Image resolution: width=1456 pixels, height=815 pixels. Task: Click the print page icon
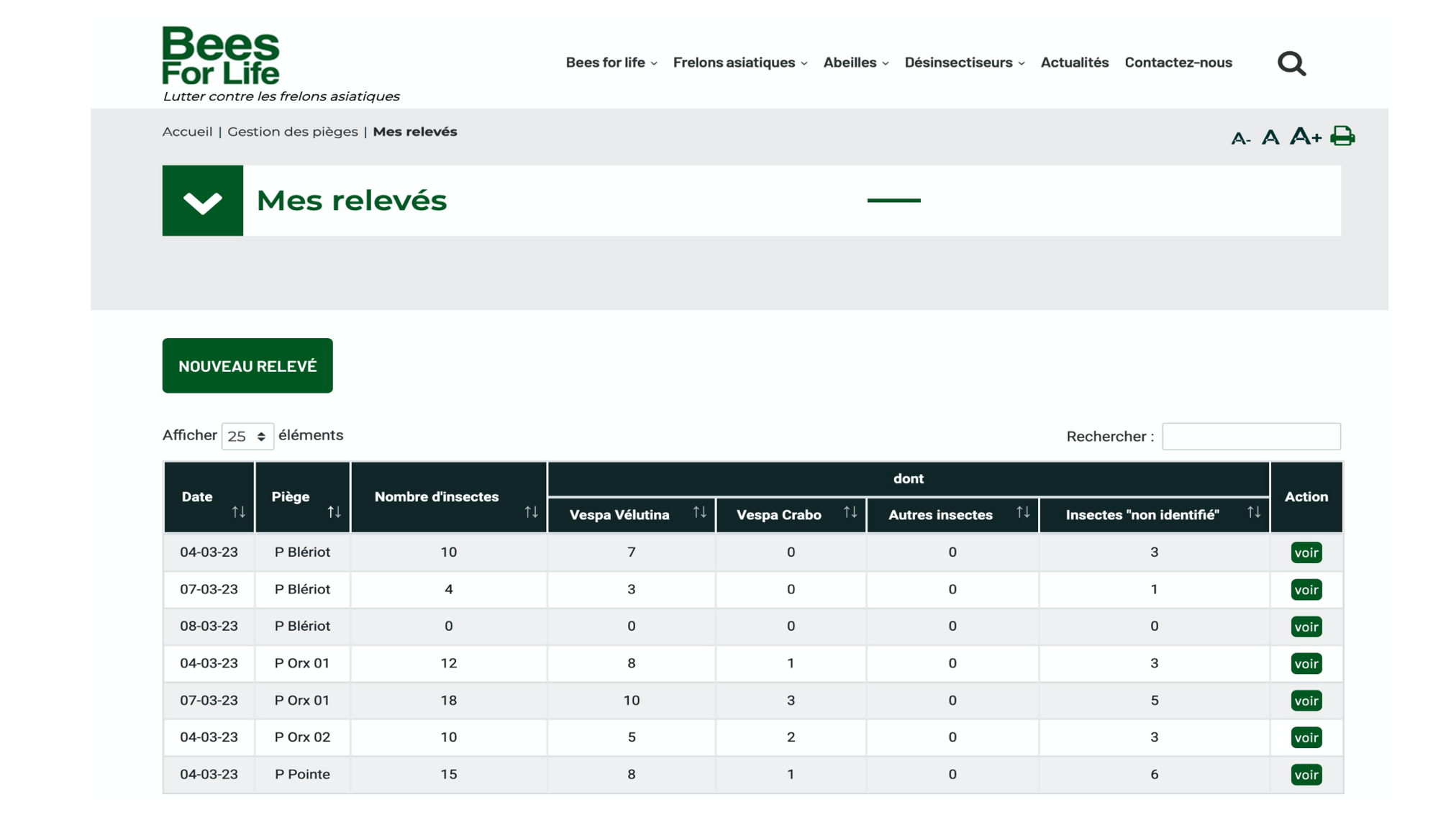(1342, 136)
